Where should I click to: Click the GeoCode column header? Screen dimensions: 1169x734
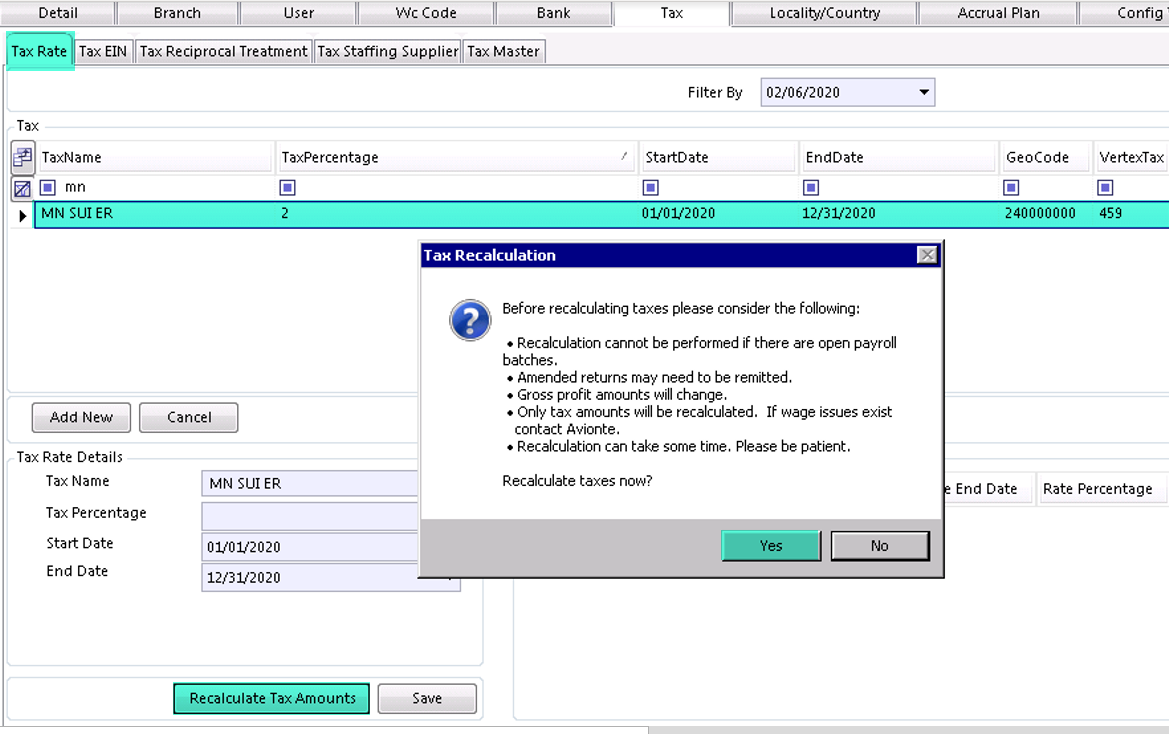point(1046,157)
